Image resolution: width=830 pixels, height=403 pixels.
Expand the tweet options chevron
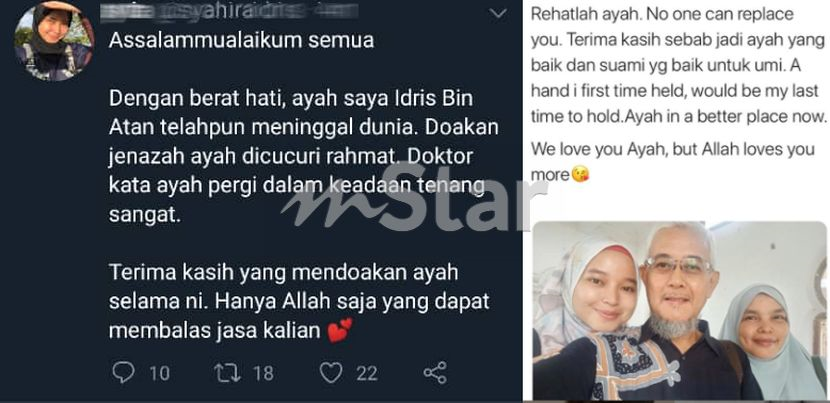coord(498,14)
